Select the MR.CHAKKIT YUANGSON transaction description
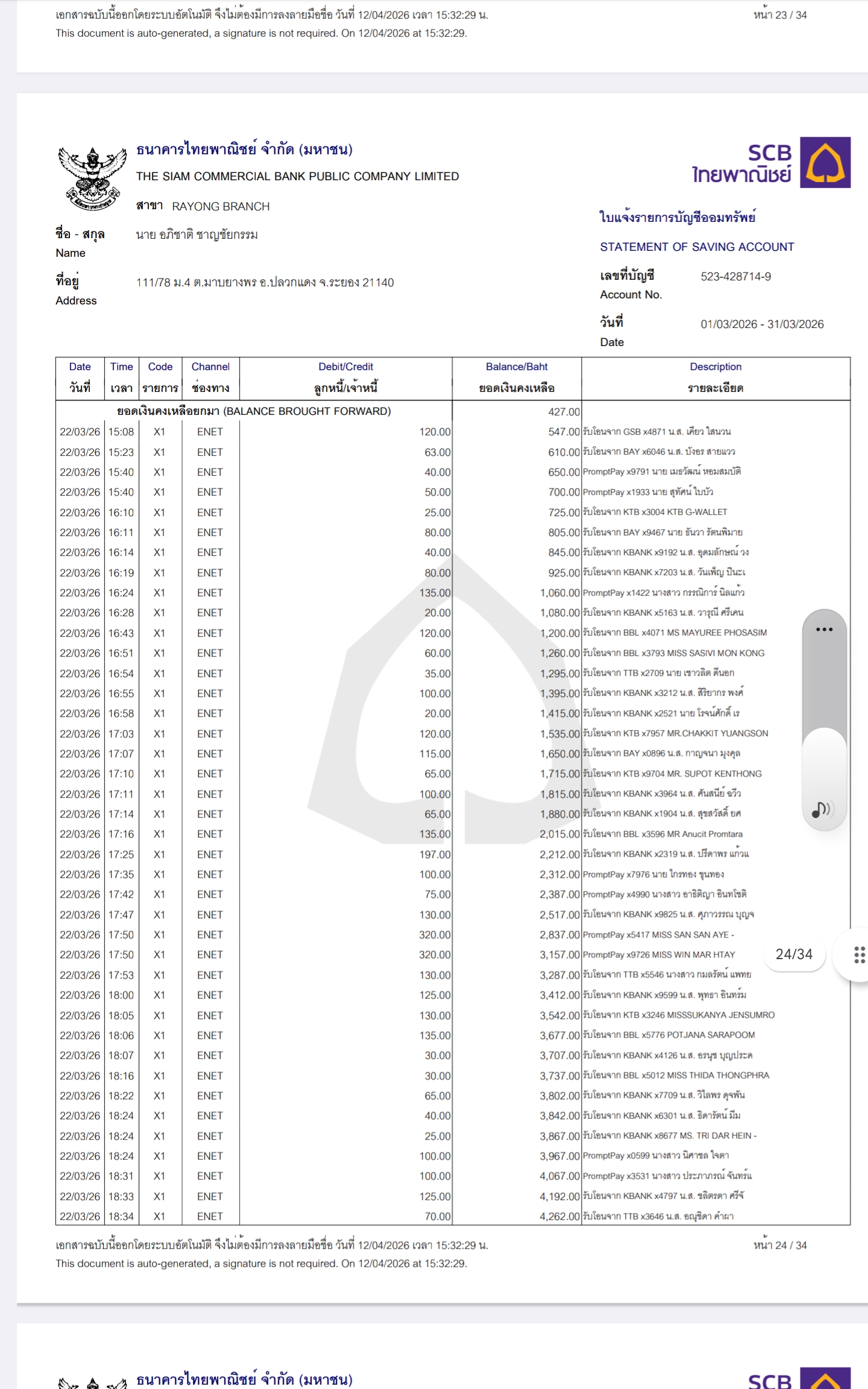 675,734
